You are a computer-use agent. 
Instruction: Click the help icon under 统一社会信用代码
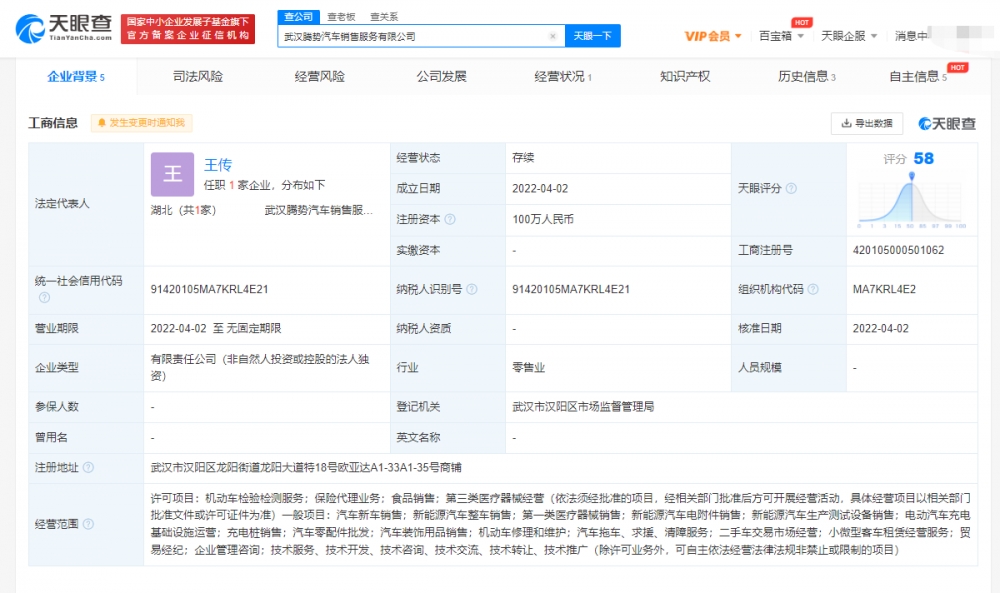click(44, 297)
